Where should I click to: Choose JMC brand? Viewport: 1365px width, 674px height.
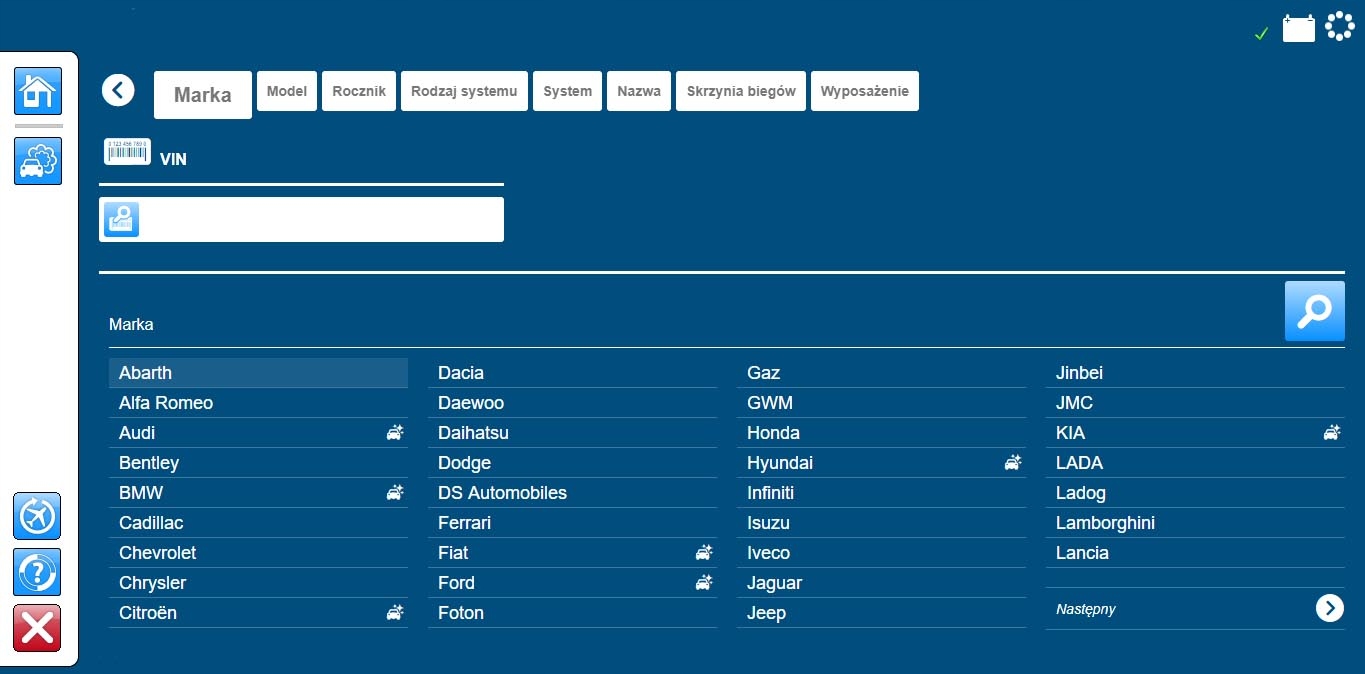[x=1195, y=403]
